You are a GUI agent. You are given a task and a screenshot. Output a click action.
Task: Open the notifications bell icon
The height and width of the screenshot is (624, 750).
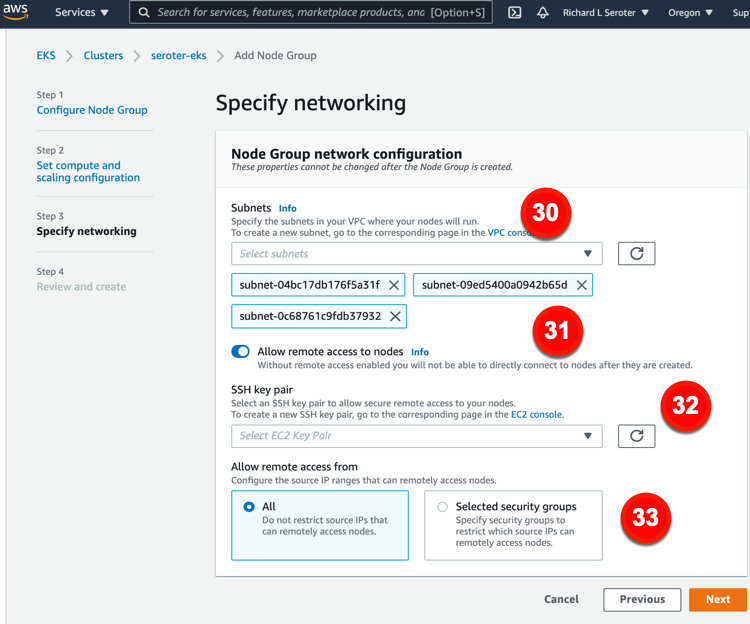coord(543,13)
